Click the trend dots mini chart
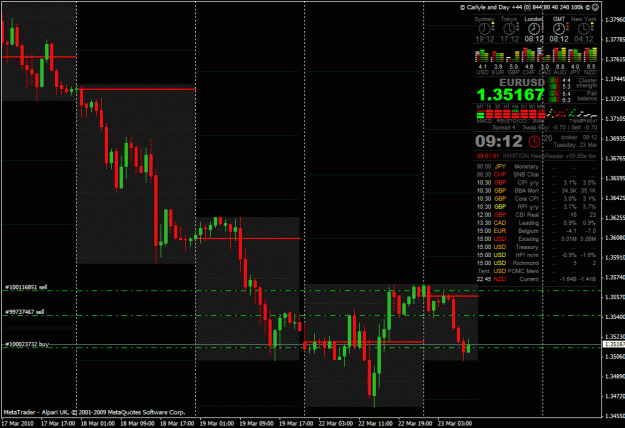The height and width of the screenshot is (428, 625). click(x=572, y=113)
